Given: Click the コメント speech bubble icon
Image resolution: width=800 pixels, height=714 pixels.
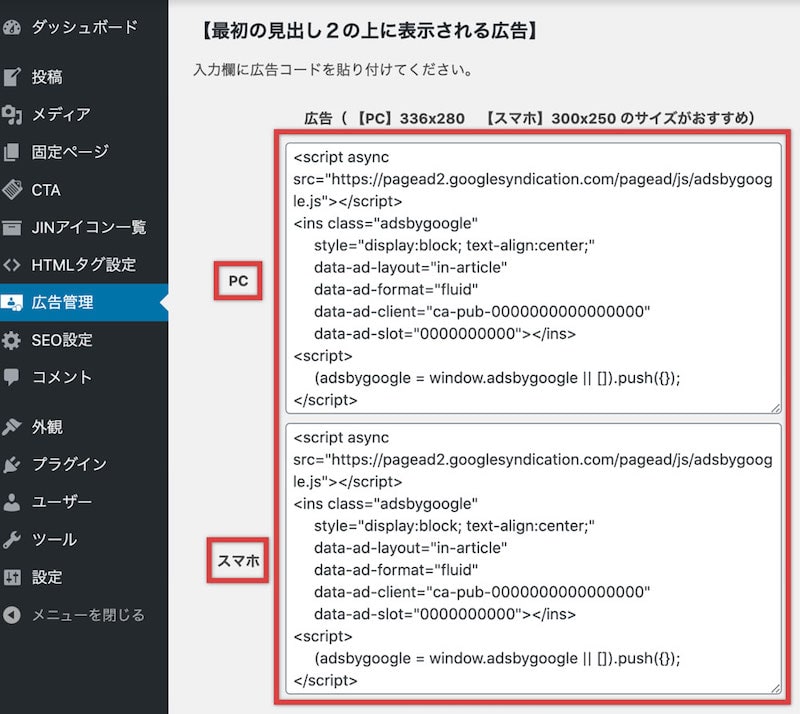Looking at the screenshot, I should (11, 377).
